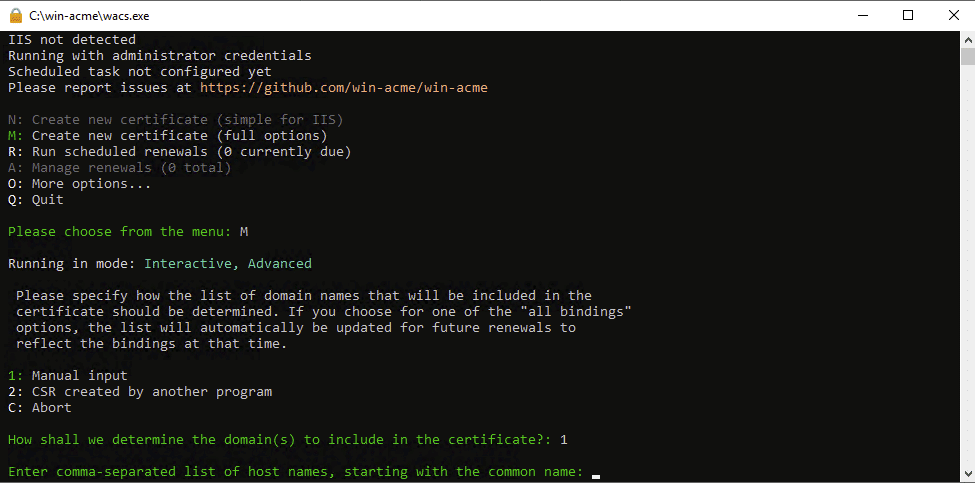Click the "reflect the bindings at that time." line
The height and width of the screenshot is (483, 975).
click(152, 344)
